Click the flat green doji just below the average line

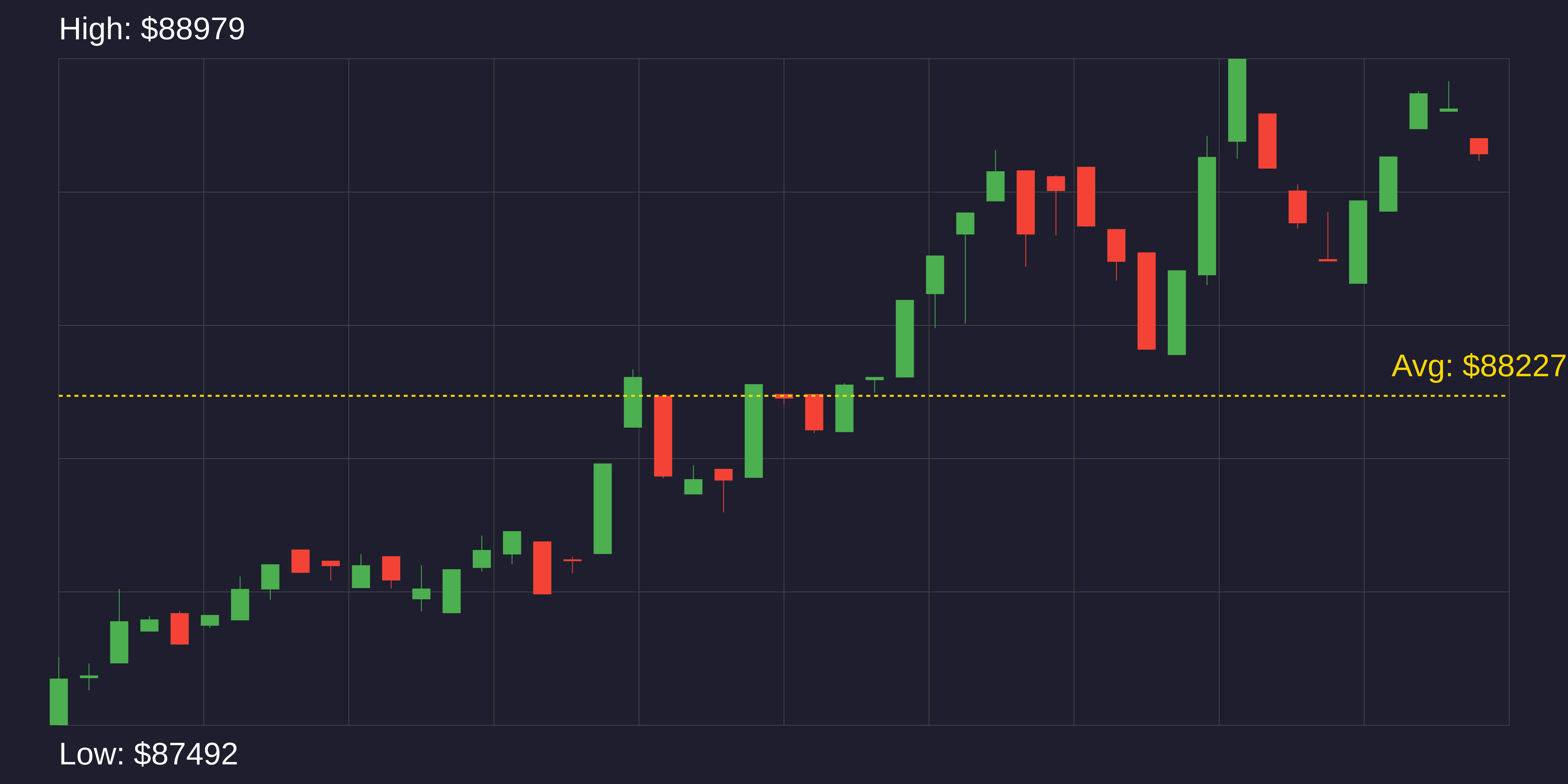[x=874, y=379]
